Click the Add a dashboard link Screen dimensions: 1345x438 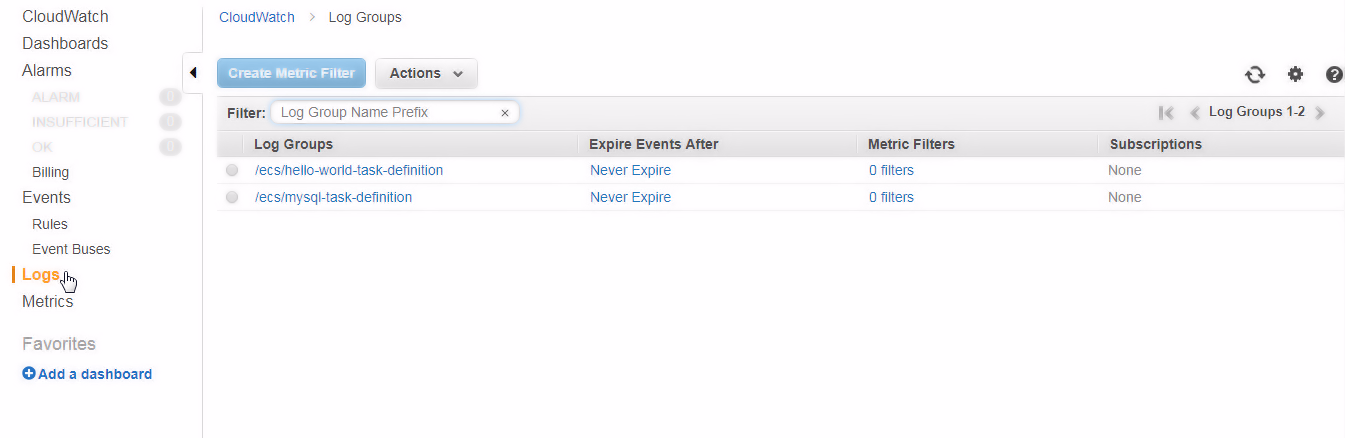(95, 374)
